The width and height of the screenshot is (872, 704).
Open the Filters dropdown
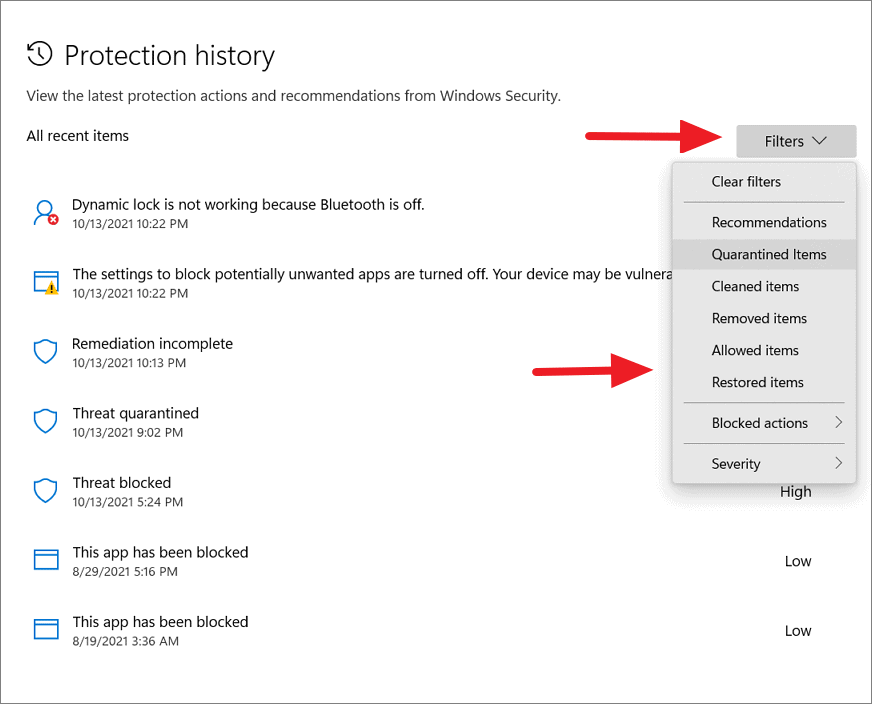pyautogui.click(x=796, y=141)
